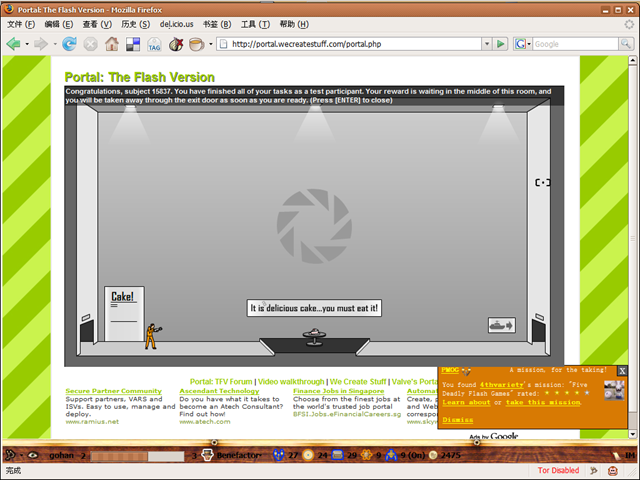Screen dimensions: 640x480
Task: Open del.icio.us bookmarks toolbar icon
Action: click(x=133, y=44)
